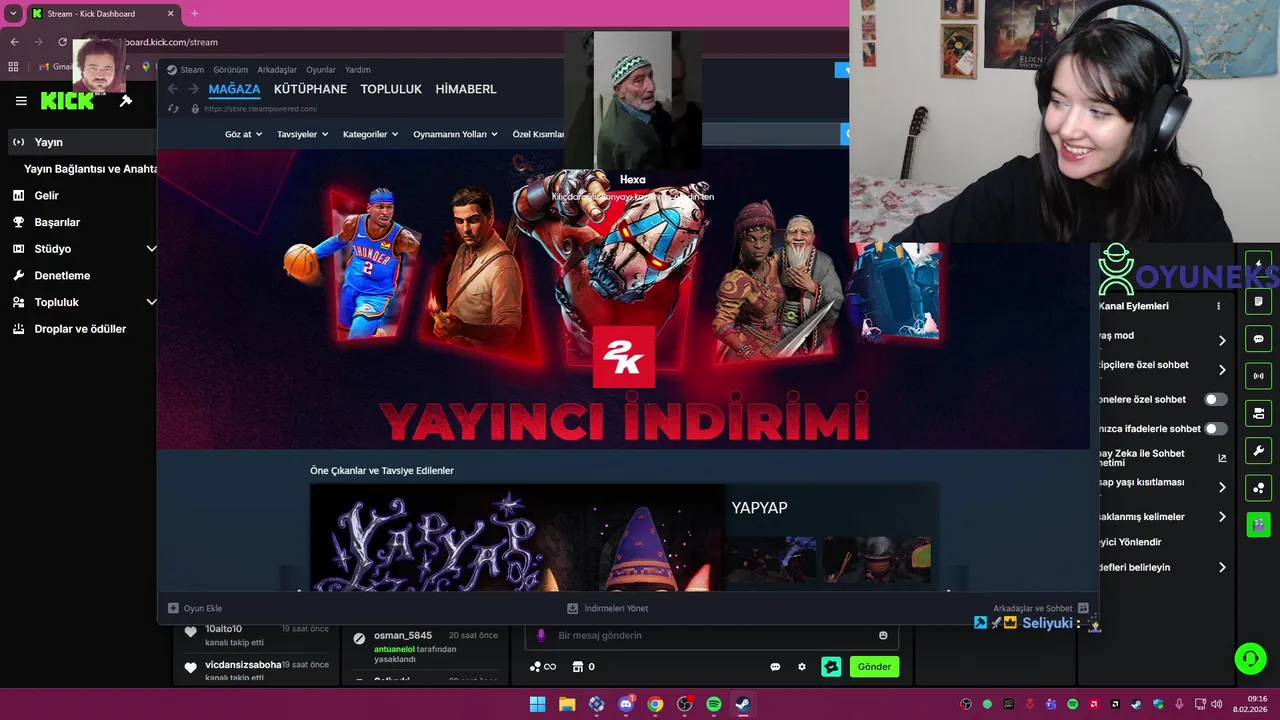This screenshot has height=720, width=1280.
Task: Click the green clapperboard icon
Action: (x=1258, y=524)
